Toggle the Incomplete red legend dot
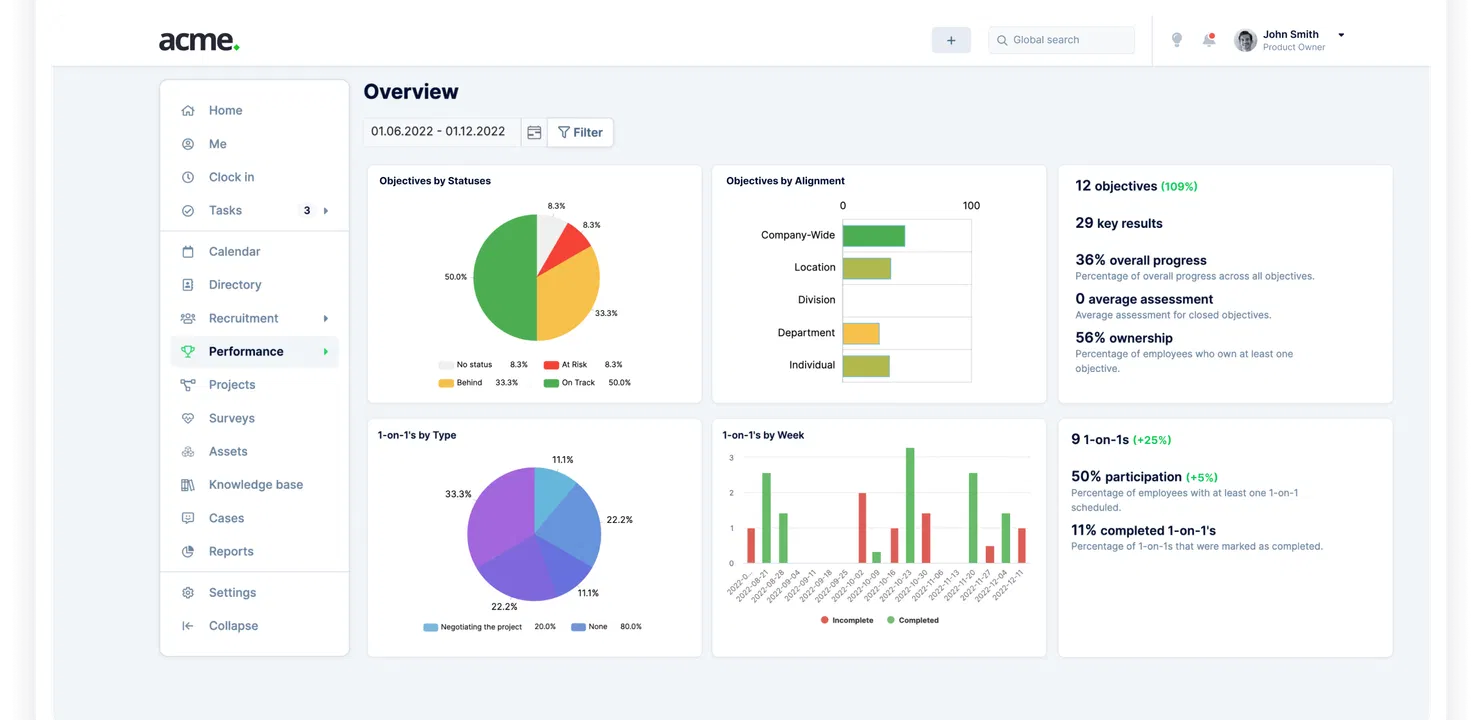The image size is (1482, 720). [x=825, y=621]
